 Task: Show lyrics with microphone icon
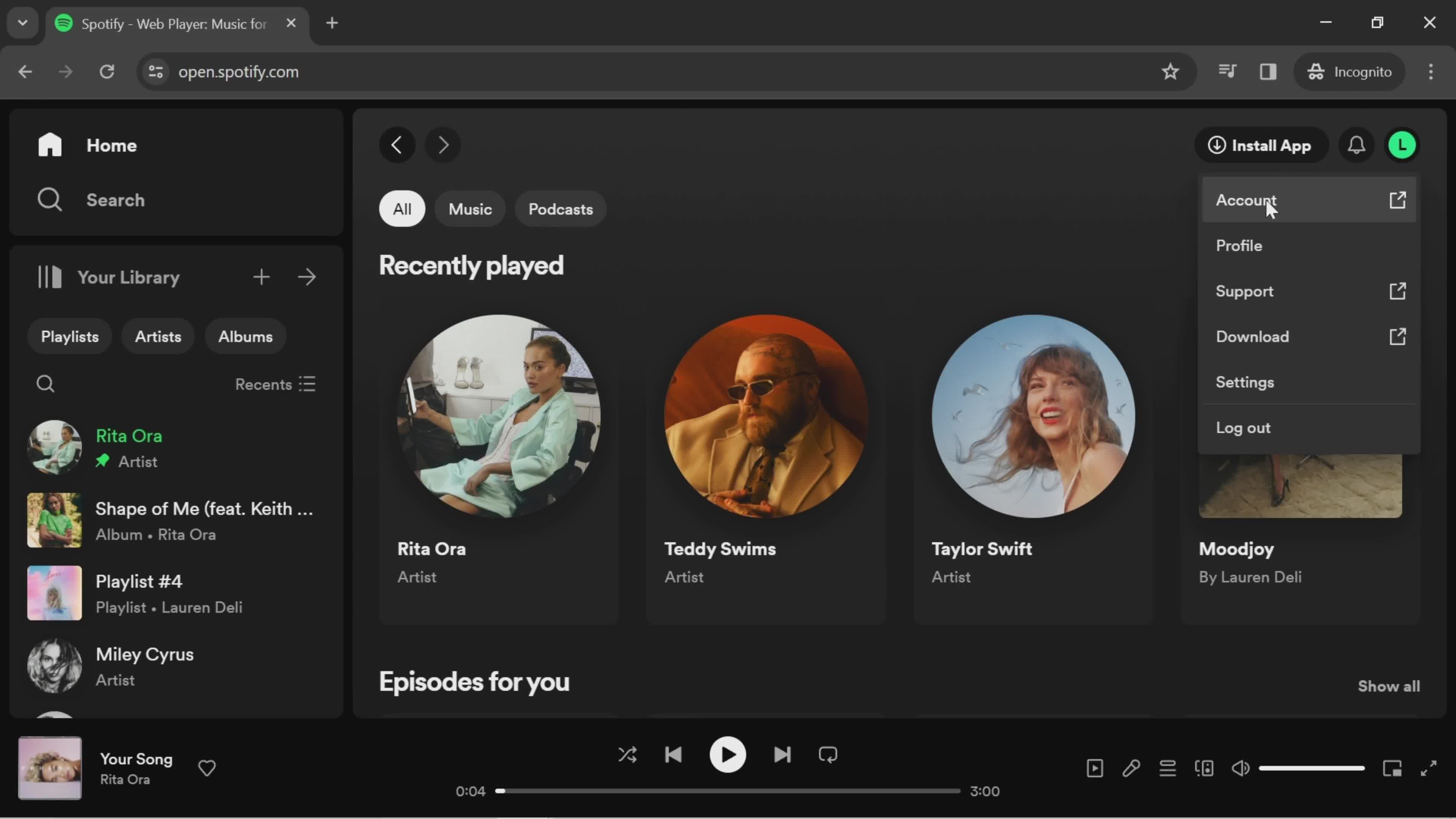click(x=1131, y=768)
